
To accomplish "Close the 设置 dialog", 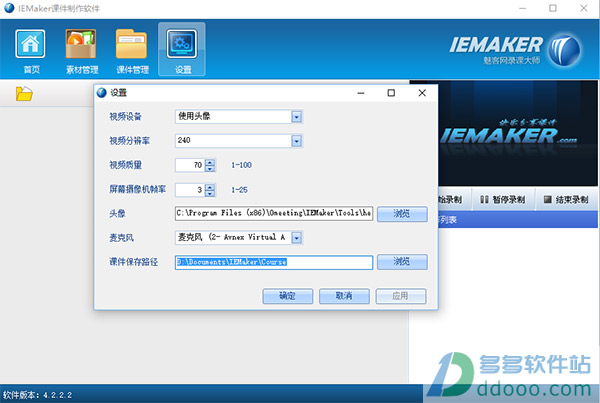I will [x=422, y=93].
